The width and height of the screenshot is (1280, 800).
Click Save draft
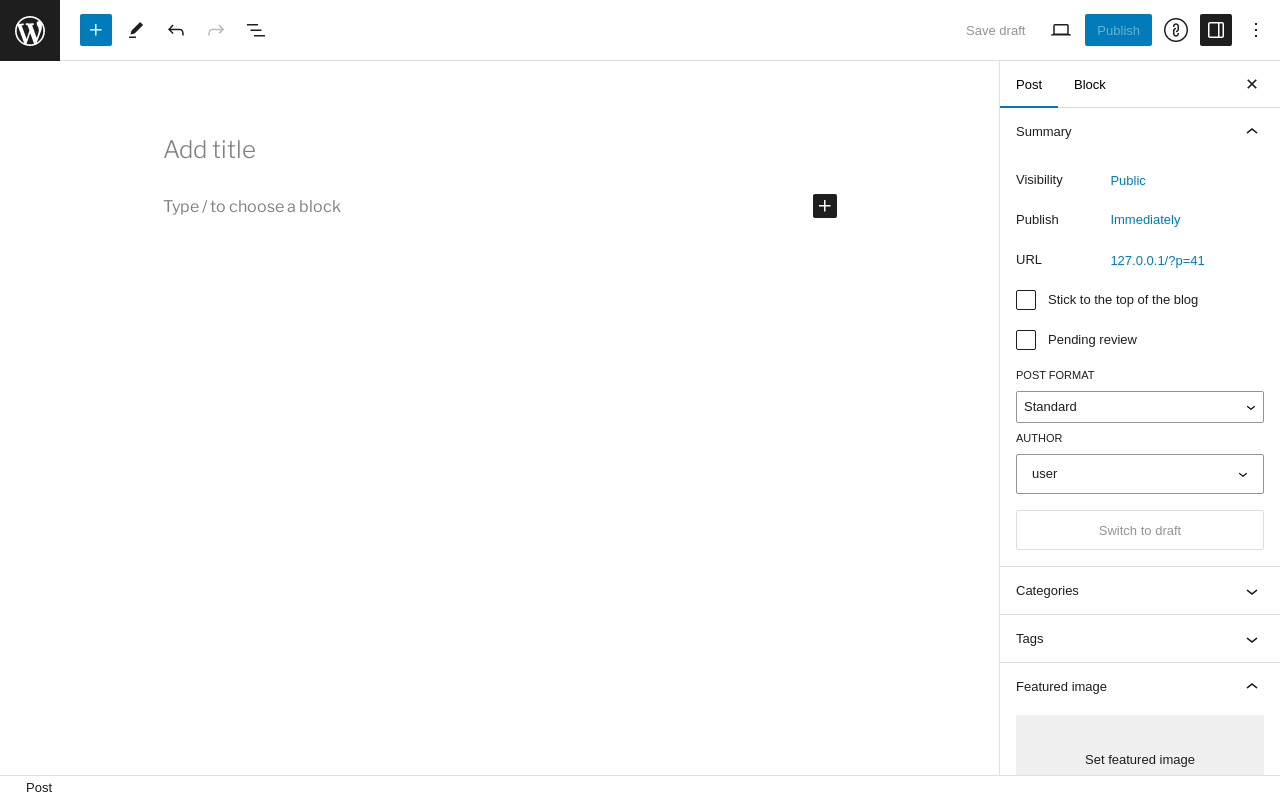tap(995, 30)
